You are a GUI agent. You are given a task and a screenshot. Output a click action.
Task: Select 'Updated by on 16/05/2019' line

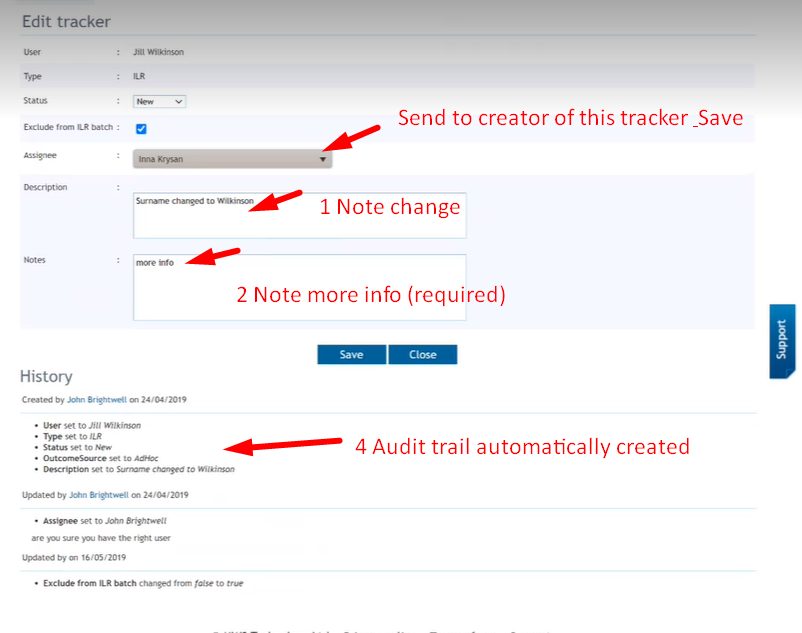click(74, 557)
